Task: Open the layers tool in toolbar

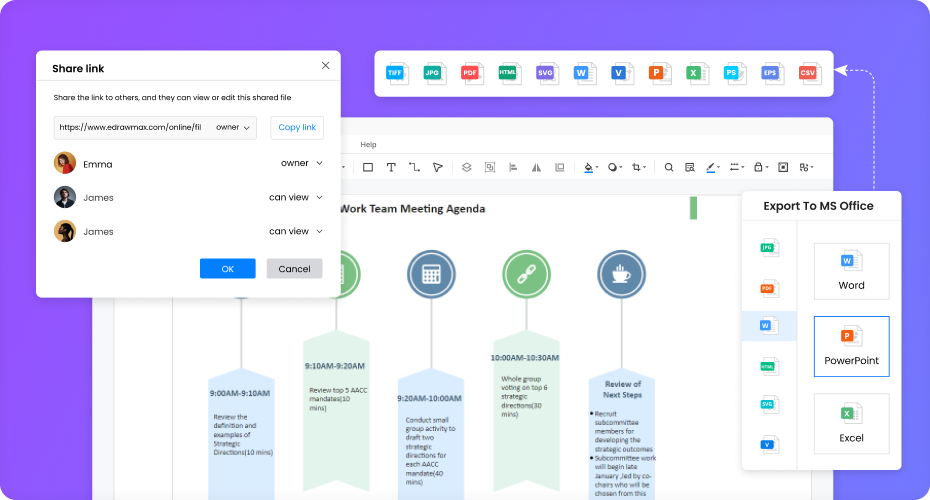Action: 466,167
